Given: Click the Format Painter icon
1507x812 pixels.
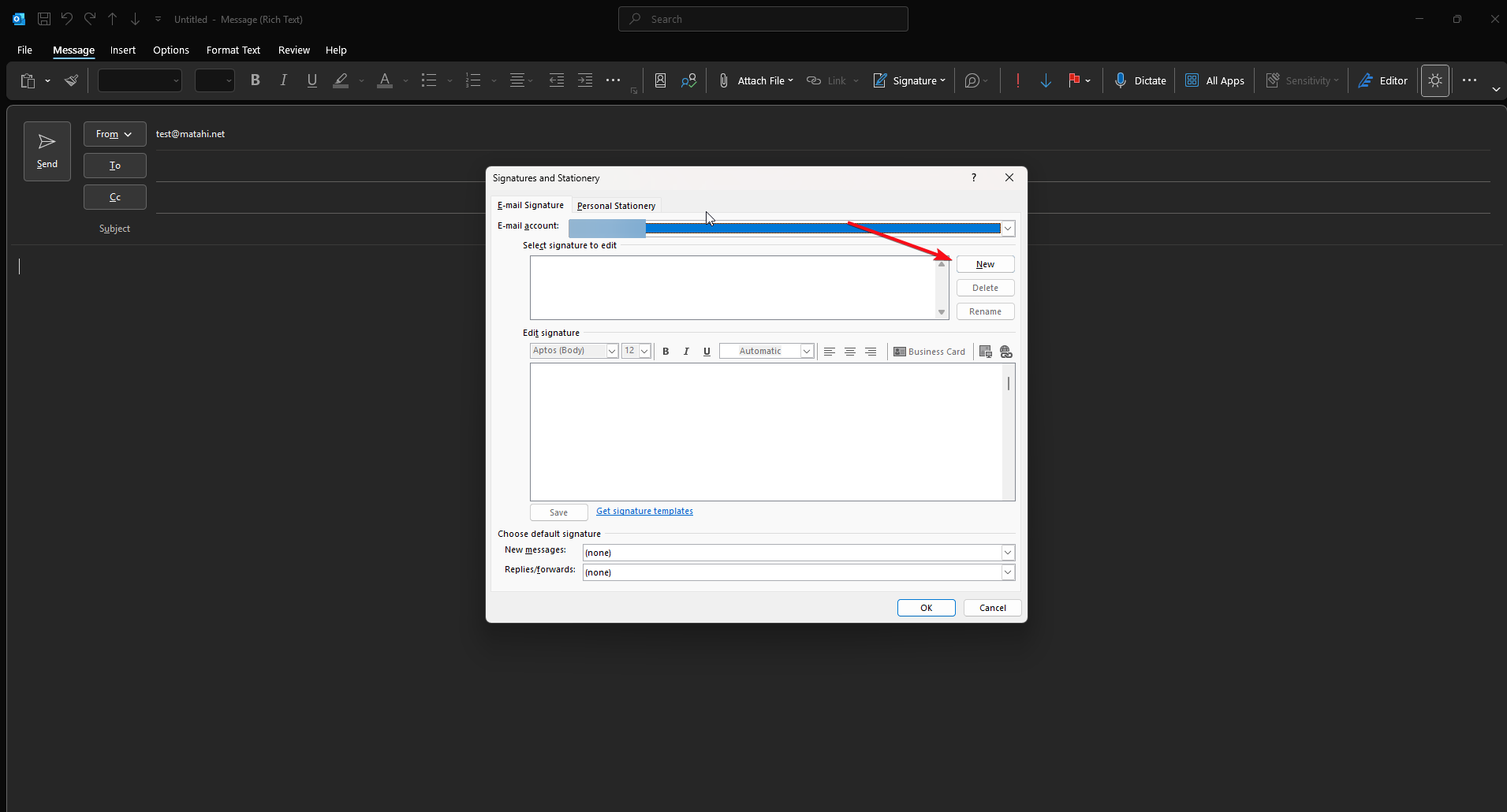Looking at the screenshot, I should click(x=71, y=80).
